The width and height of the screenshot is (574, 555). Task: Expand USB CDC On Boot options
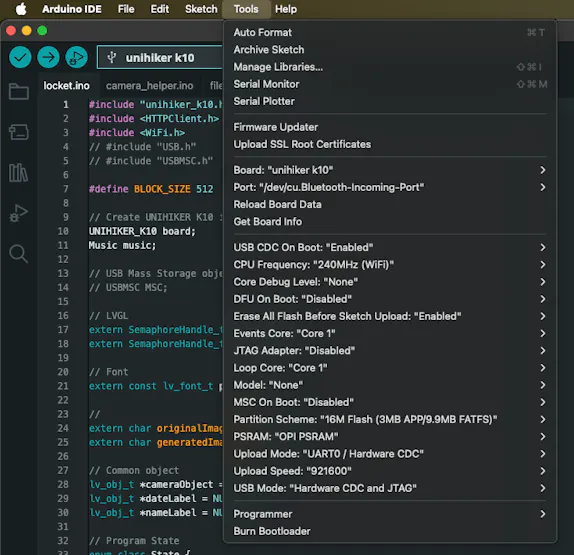390,247
